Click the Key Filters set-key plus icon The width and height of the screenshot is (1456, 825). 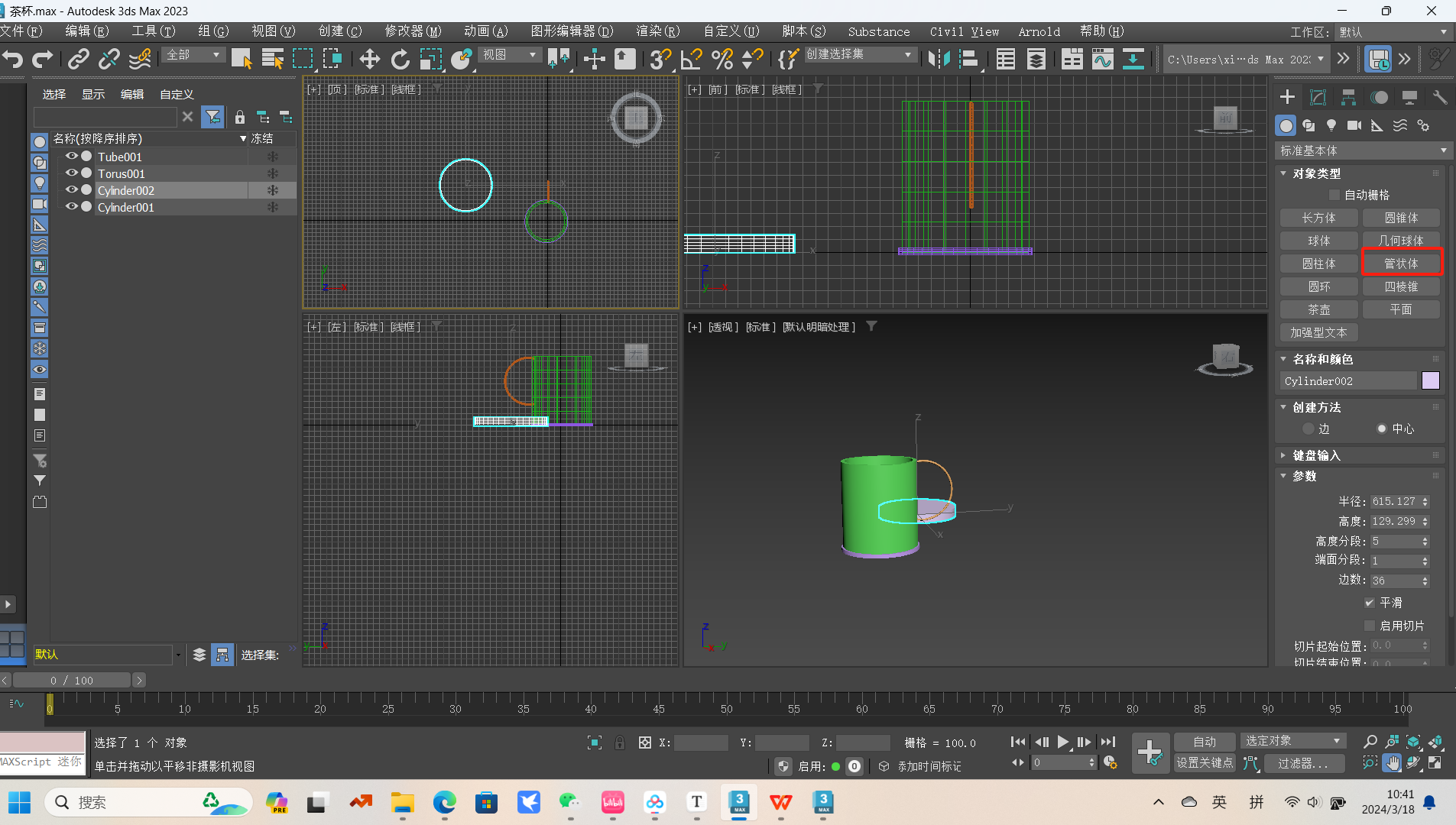pyautogui.click(x=1150, y=752)
